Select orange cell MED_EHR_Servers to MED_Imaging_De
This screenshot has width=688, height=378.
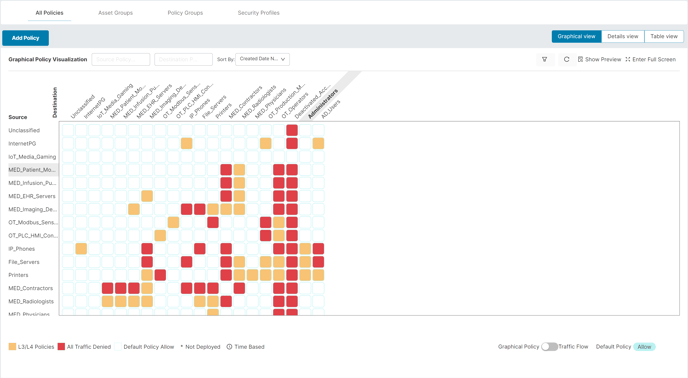[x=147, y=196]
